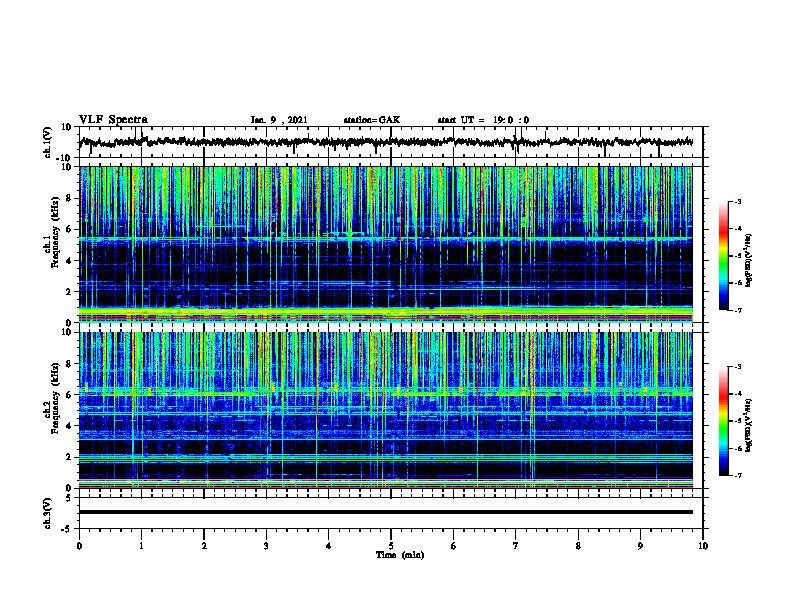
Task: Click time-axis tick label "9"
Action: tap(640, 546)
